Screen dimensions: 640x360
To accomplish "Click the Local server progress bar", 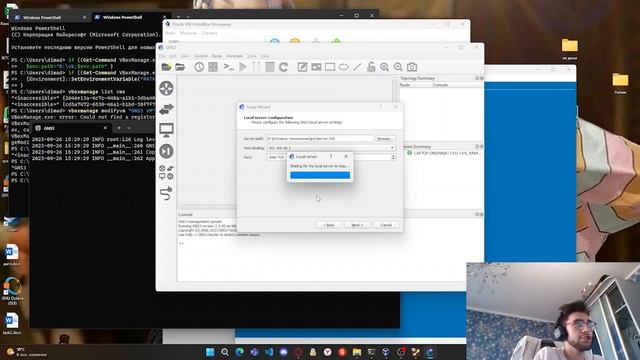I will click(x=320, y=175).
